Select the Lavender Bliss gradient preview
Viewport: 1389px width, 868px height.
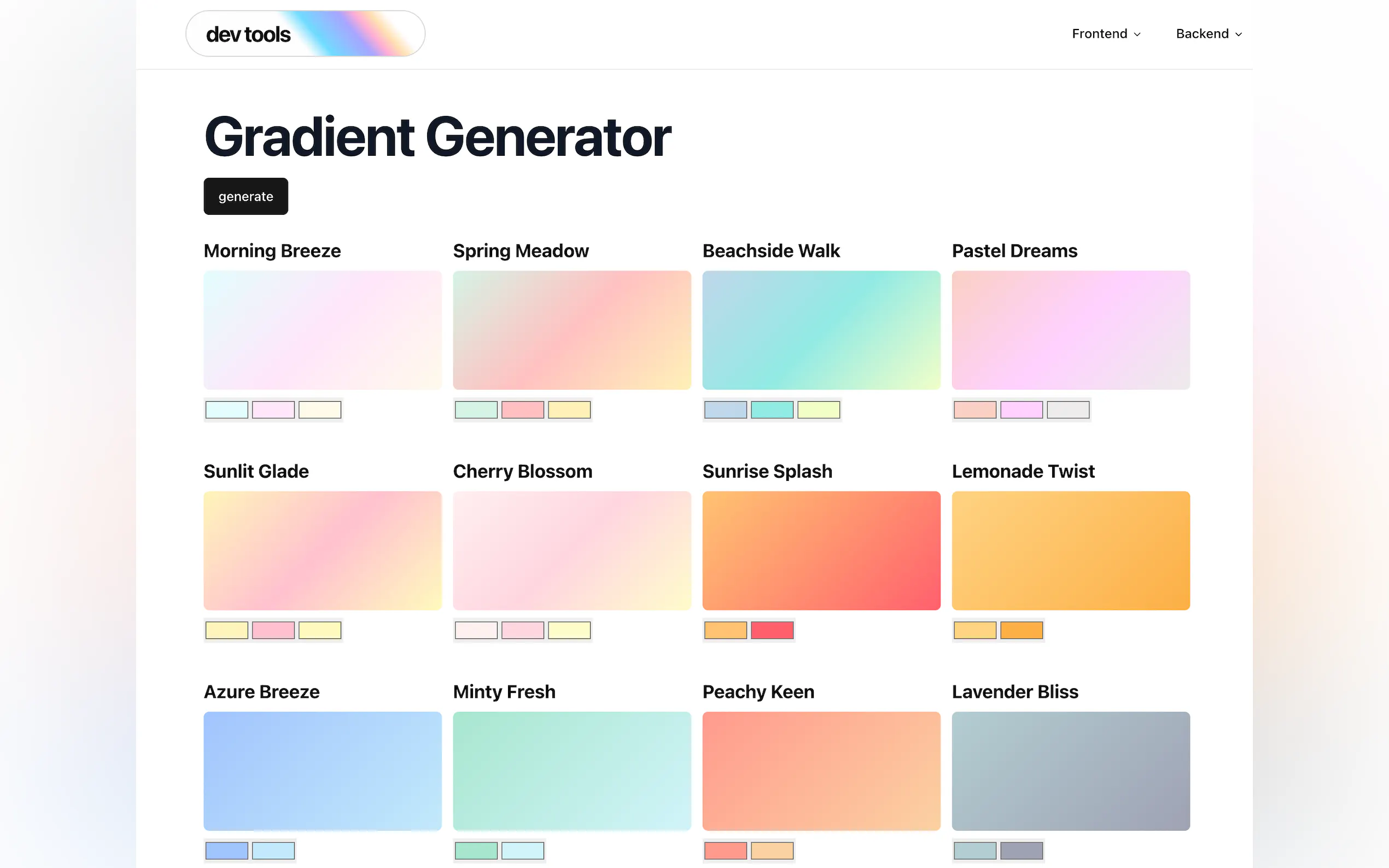(1070, 770)
